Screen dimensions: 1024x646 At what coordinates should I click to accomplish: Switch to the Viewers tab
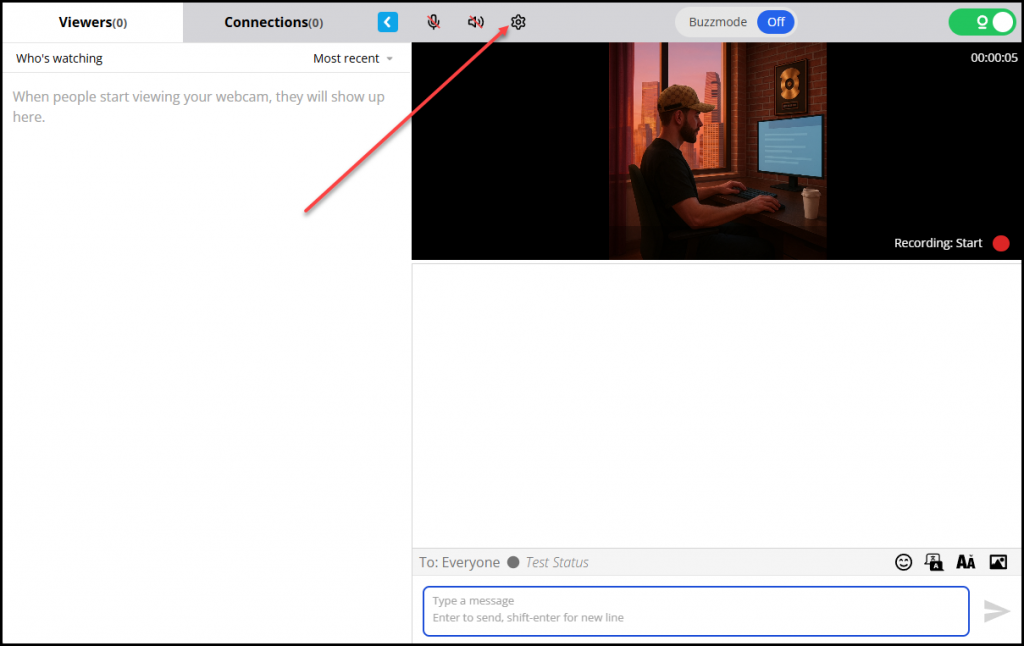(x=92, y=22)
